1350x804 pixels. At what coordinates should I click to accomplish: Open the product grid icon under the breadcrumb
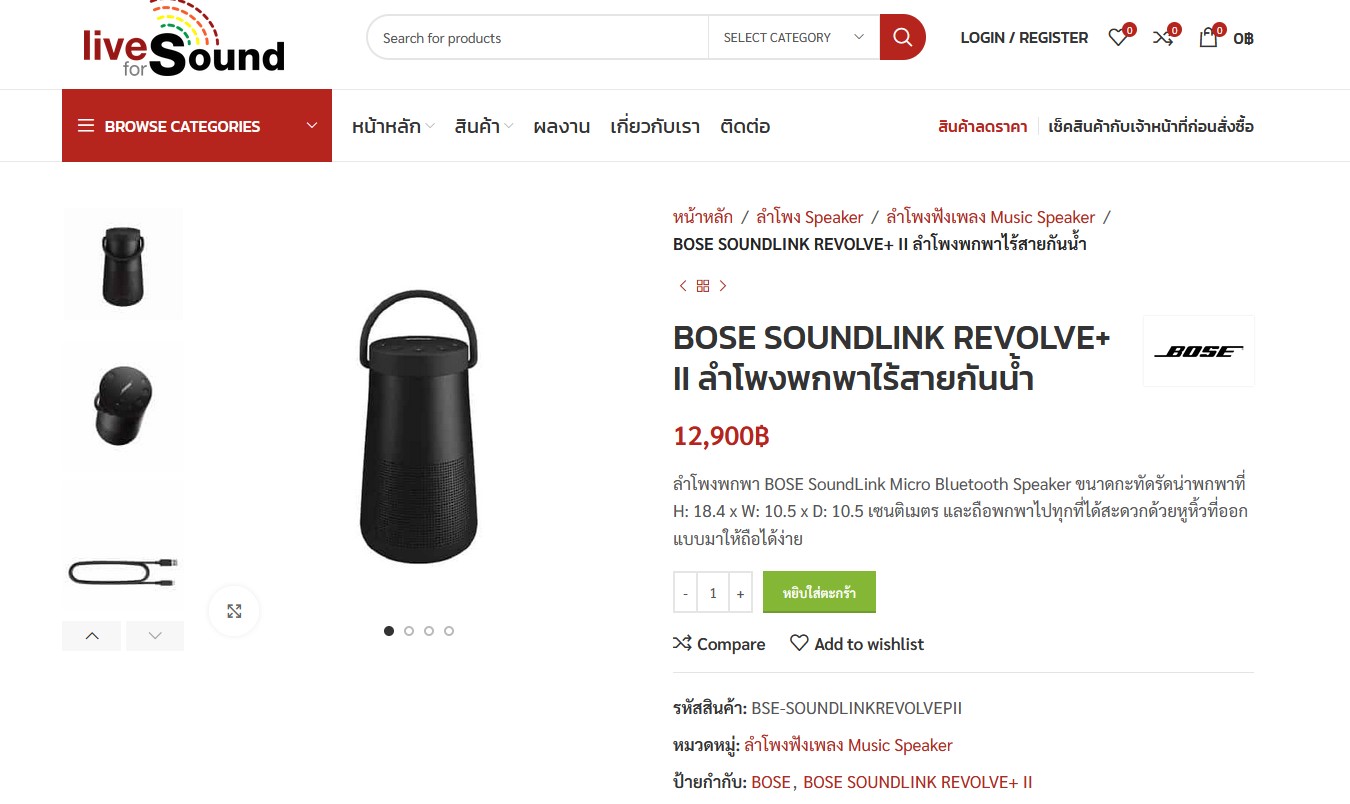pyautogui.click(x=703, y=286)
